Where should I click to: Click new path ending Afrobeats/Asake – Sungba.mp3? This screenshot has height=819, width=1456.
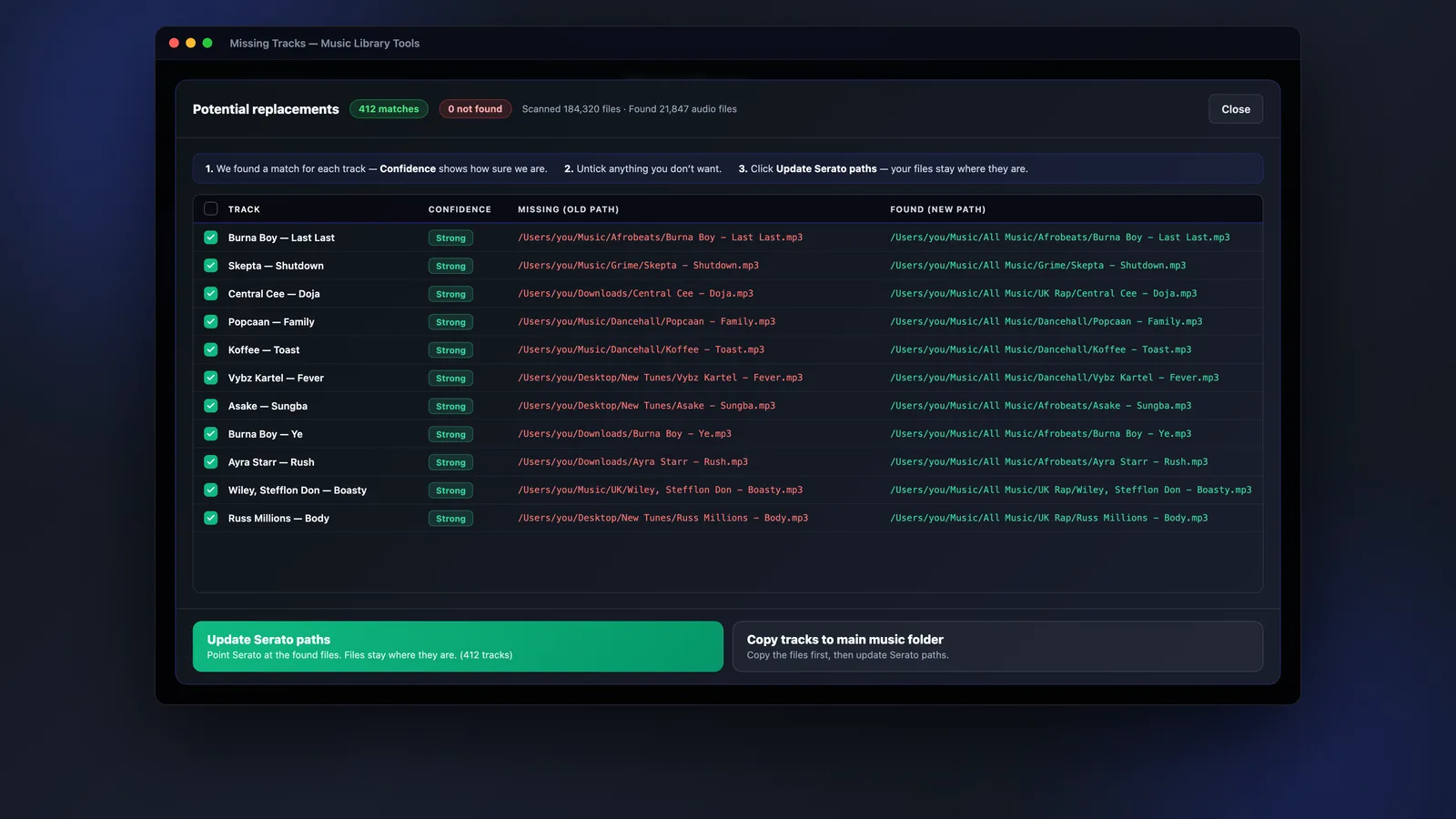[x=1040, y=407]
